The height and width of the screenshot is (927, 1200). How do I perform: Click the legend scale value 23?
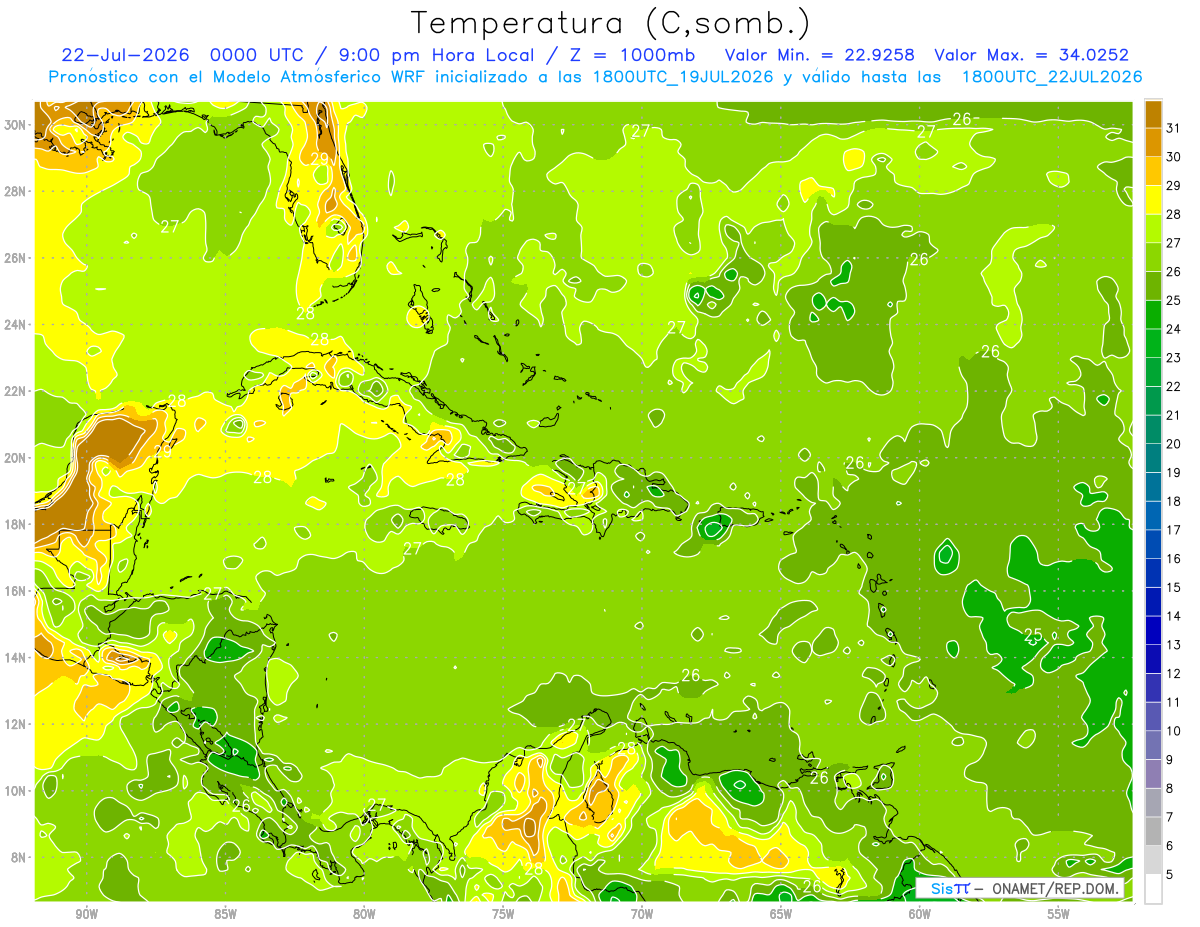click(x=1173, y=358)
